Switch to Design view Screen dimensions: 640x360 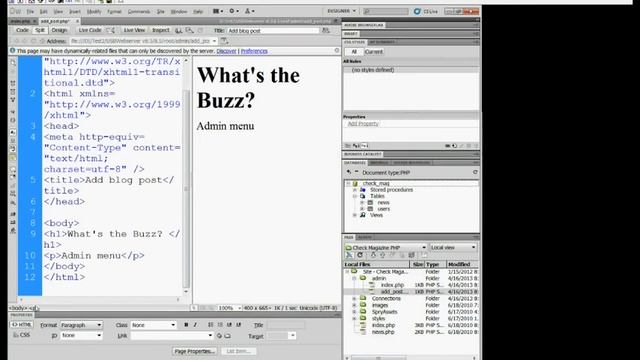tap(59, 30)
